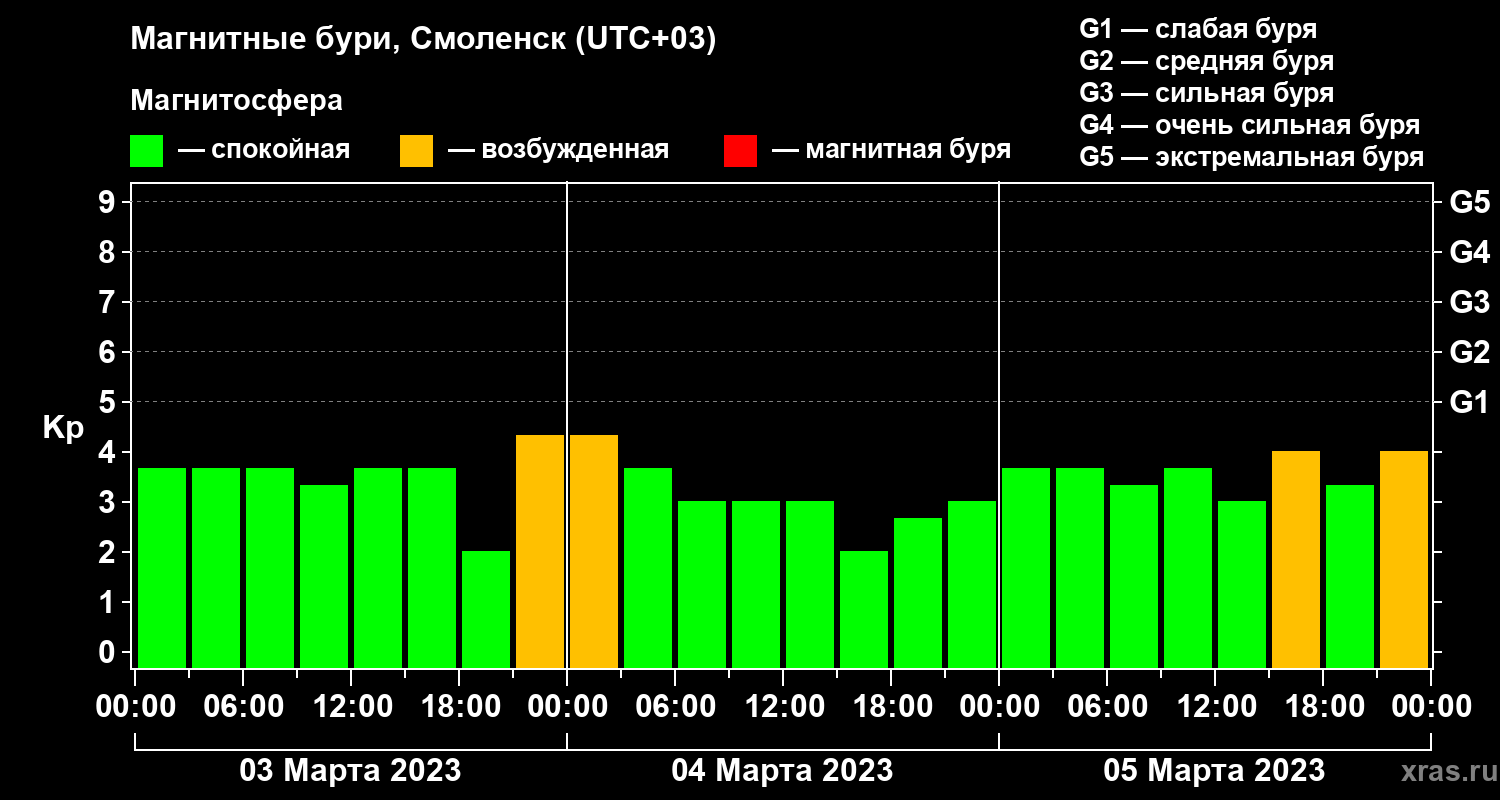
Task: Click the 'Kp' axis label
Action: click(63, 428)
